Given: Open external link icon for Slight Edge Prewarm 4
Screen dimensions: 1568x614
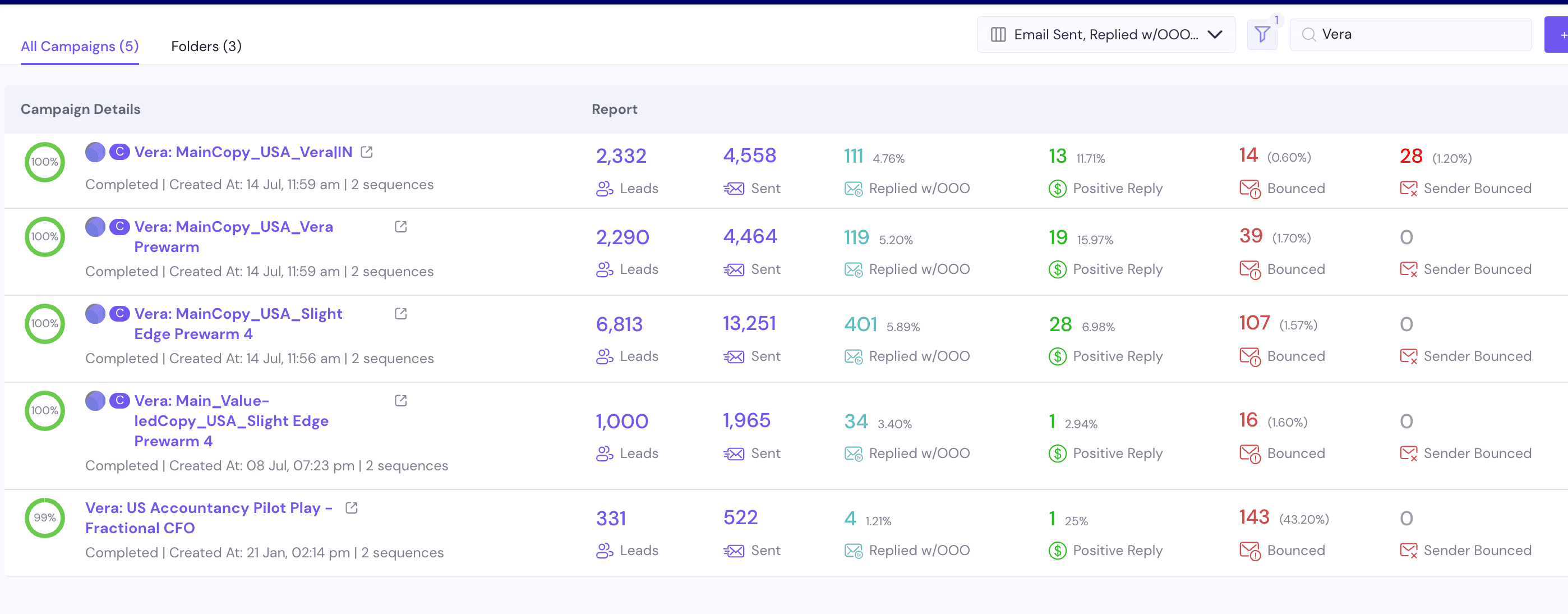Looking at the screenshot, I should click(400, 314).
